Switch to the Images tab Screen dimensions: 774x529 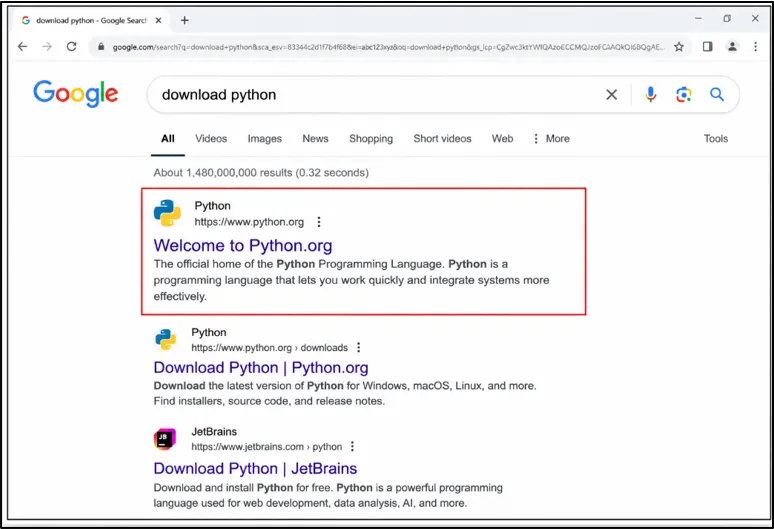coord(265,139)
